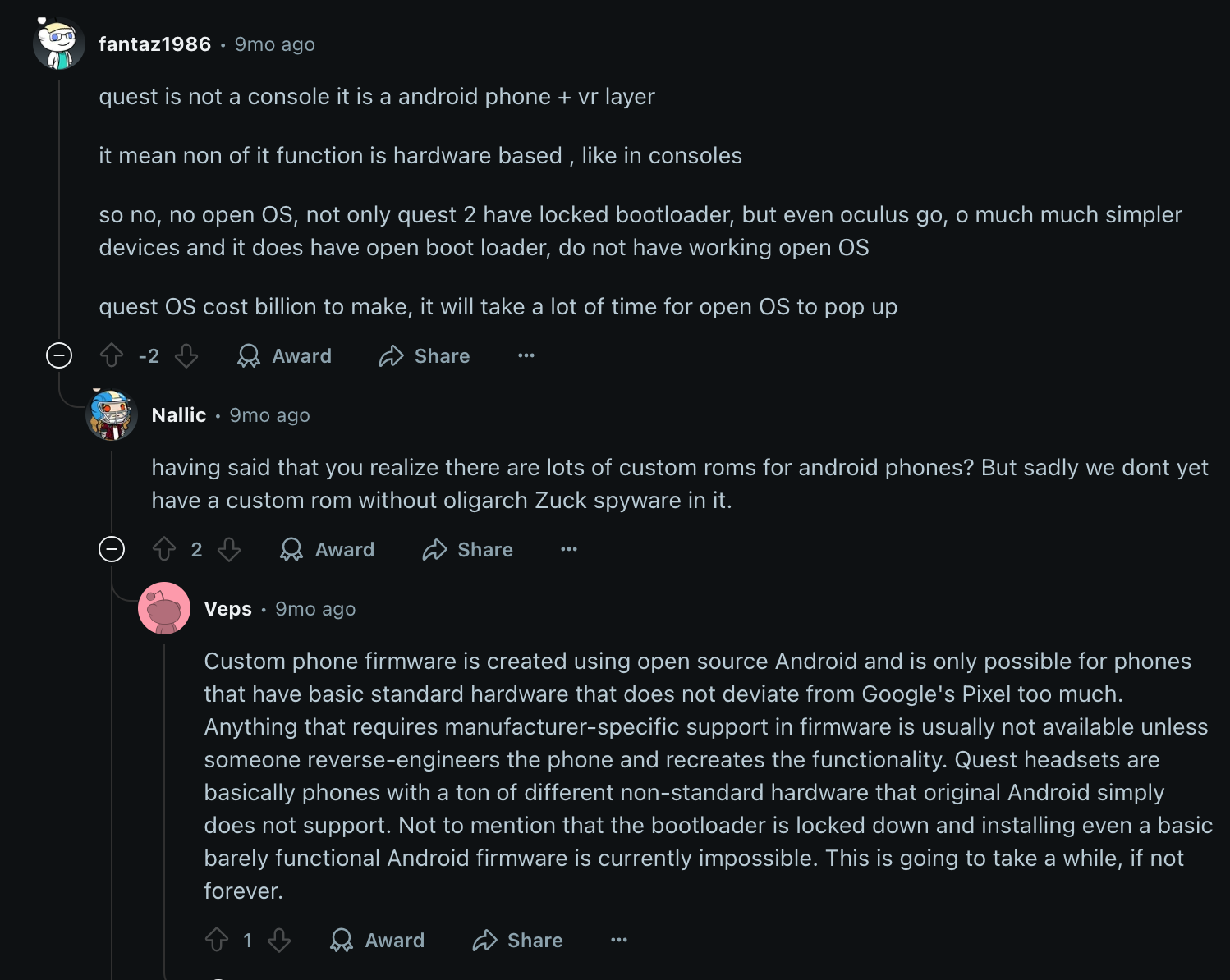Image resolution: width=1230 pixels, height=980 pixels.
Task: Open fantaz1986's user profile link
Action: [x=154, y=44]
